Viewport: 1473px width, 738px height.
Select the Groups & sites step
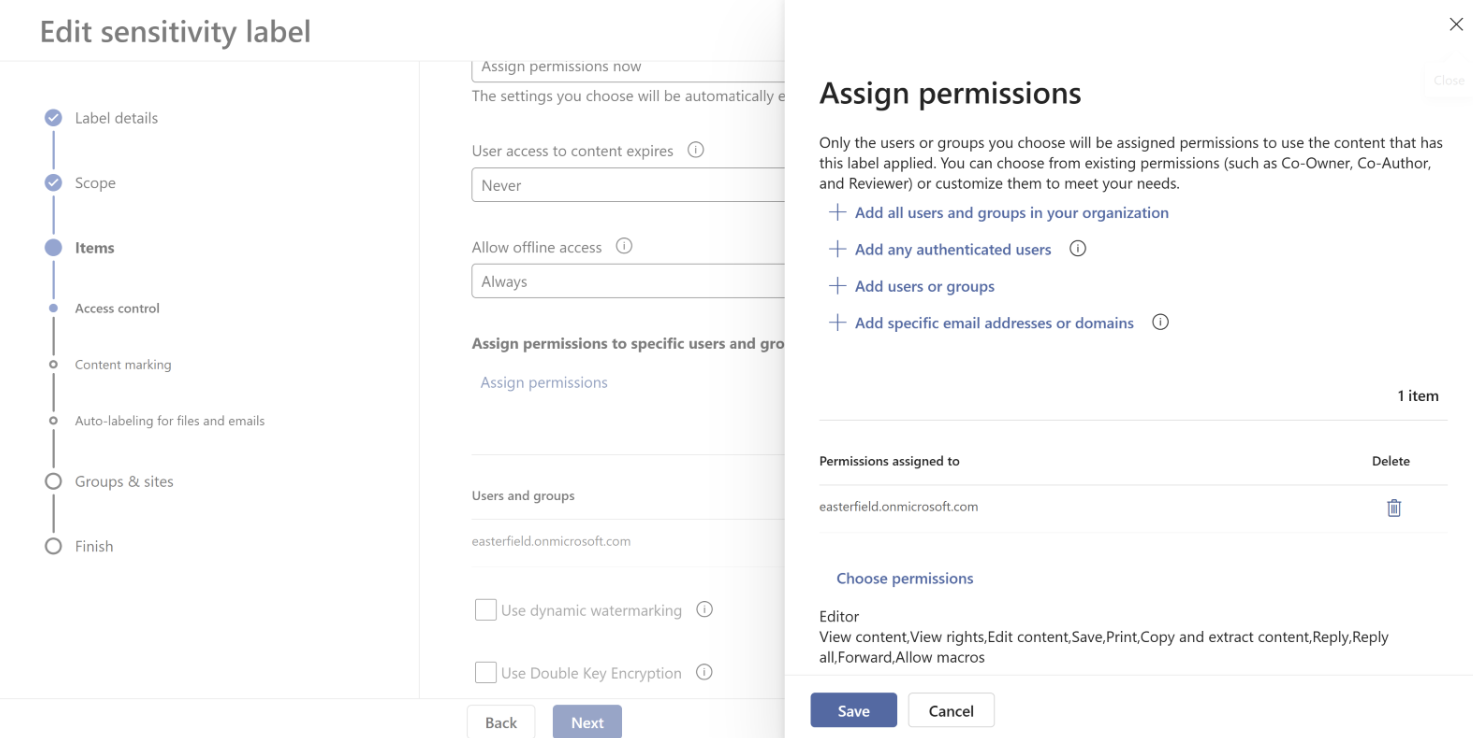coord(124,482)
